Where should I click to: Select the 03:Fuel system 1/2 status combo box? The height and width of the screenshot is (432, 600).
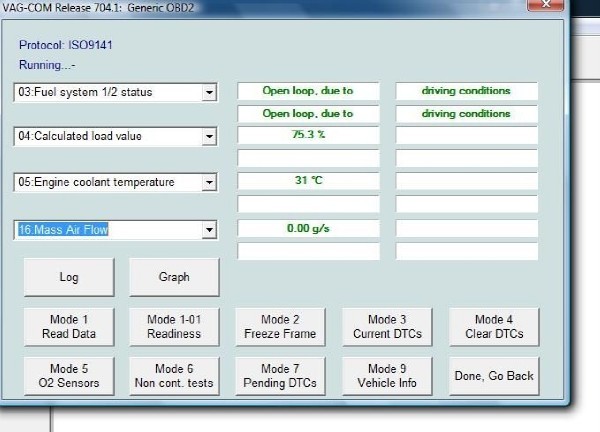click(116, 92)
